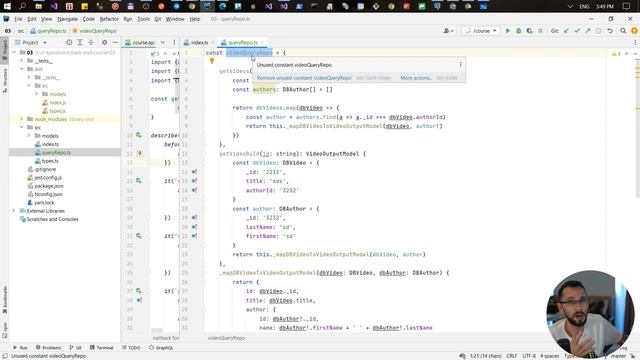Image resolution: width=640 pixels, height=360 pixels.
Task: Expand node_modules library root folder
Action: (x=22, y=119)
